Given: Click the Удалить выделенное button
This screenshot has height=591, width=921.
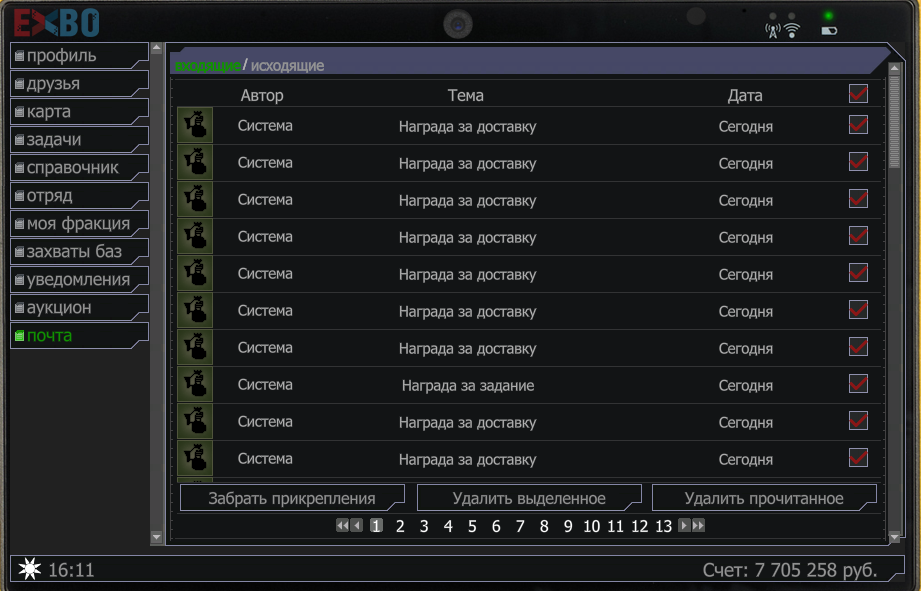Looking at the screenshot, I should [529, 498].
